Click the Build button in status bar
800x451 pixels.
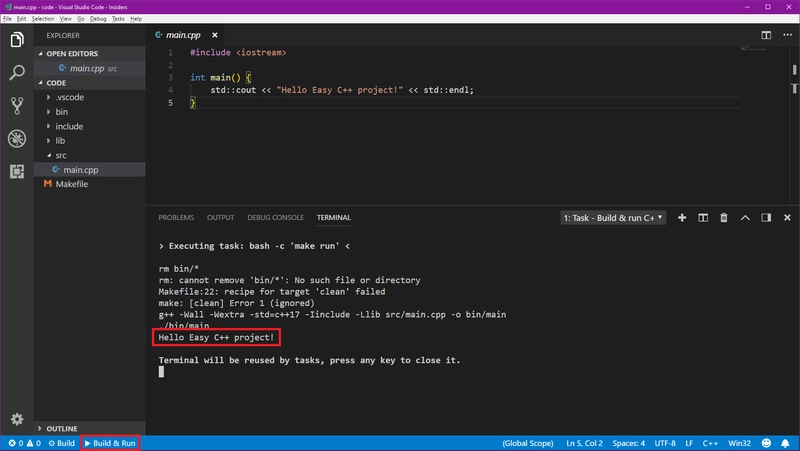(x=60, y=442)
